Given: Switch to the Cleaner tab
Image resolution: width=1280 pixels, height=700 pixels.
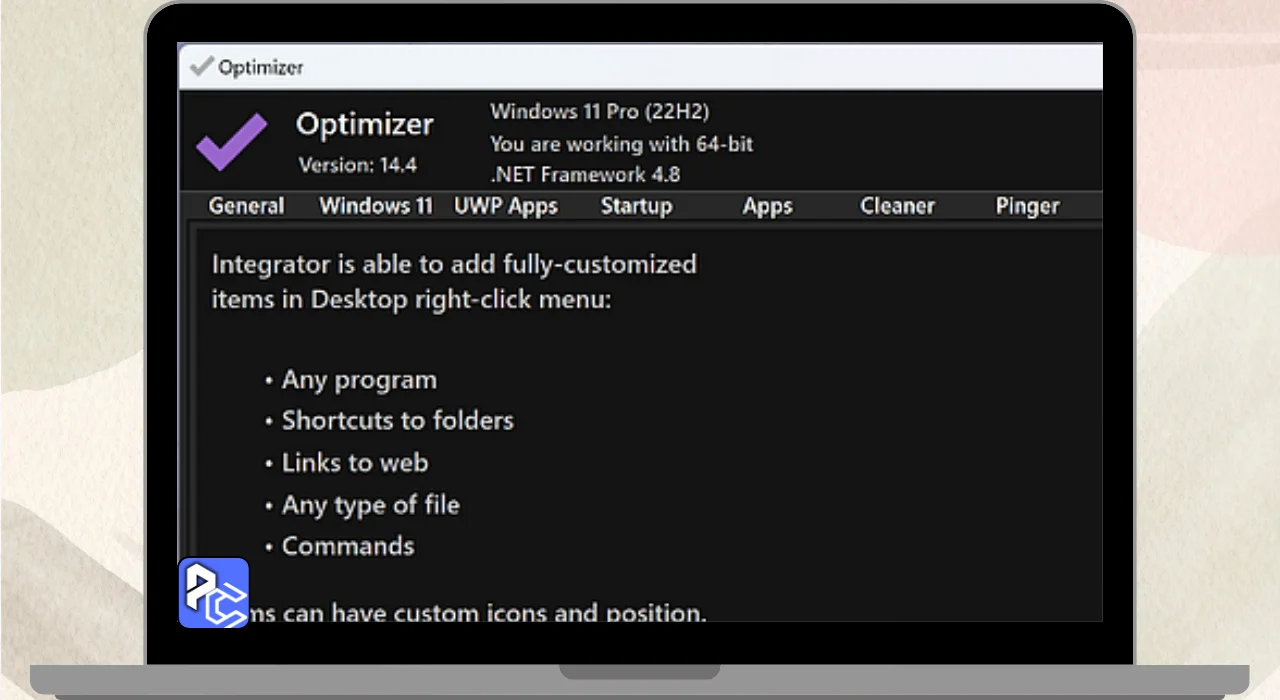Looking at the screenshot, I should (x=897, y=206).
